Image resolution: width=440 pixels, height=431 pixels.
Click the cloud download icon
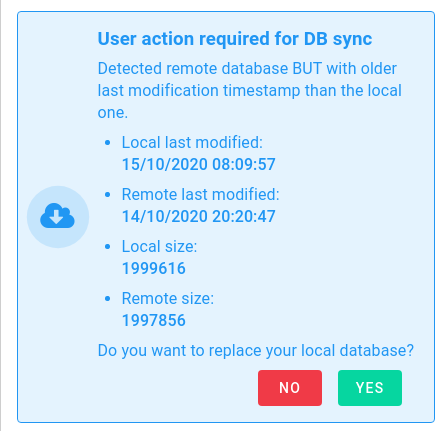point(57,216)
